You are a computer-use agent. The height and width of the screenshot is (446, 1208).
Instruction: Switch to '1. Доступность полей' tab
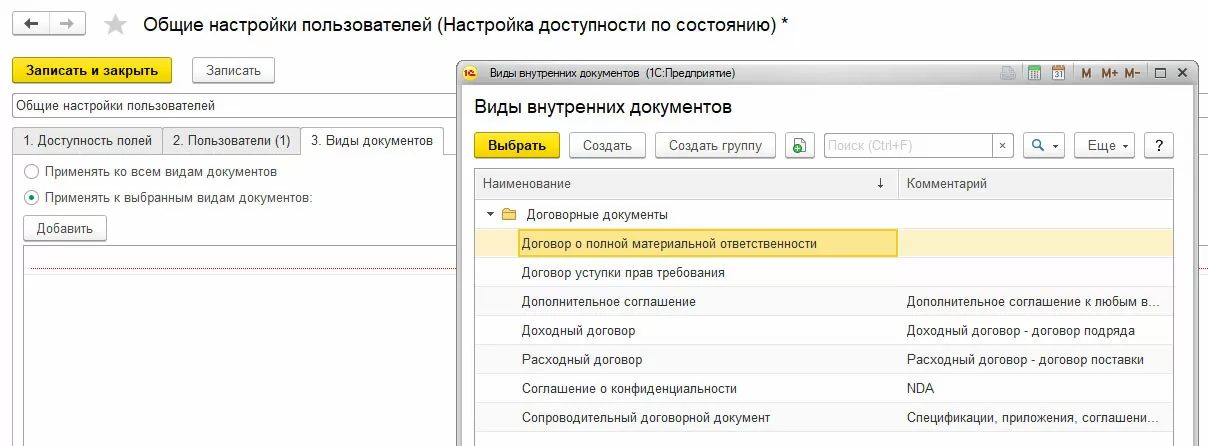tap(87, 141)
